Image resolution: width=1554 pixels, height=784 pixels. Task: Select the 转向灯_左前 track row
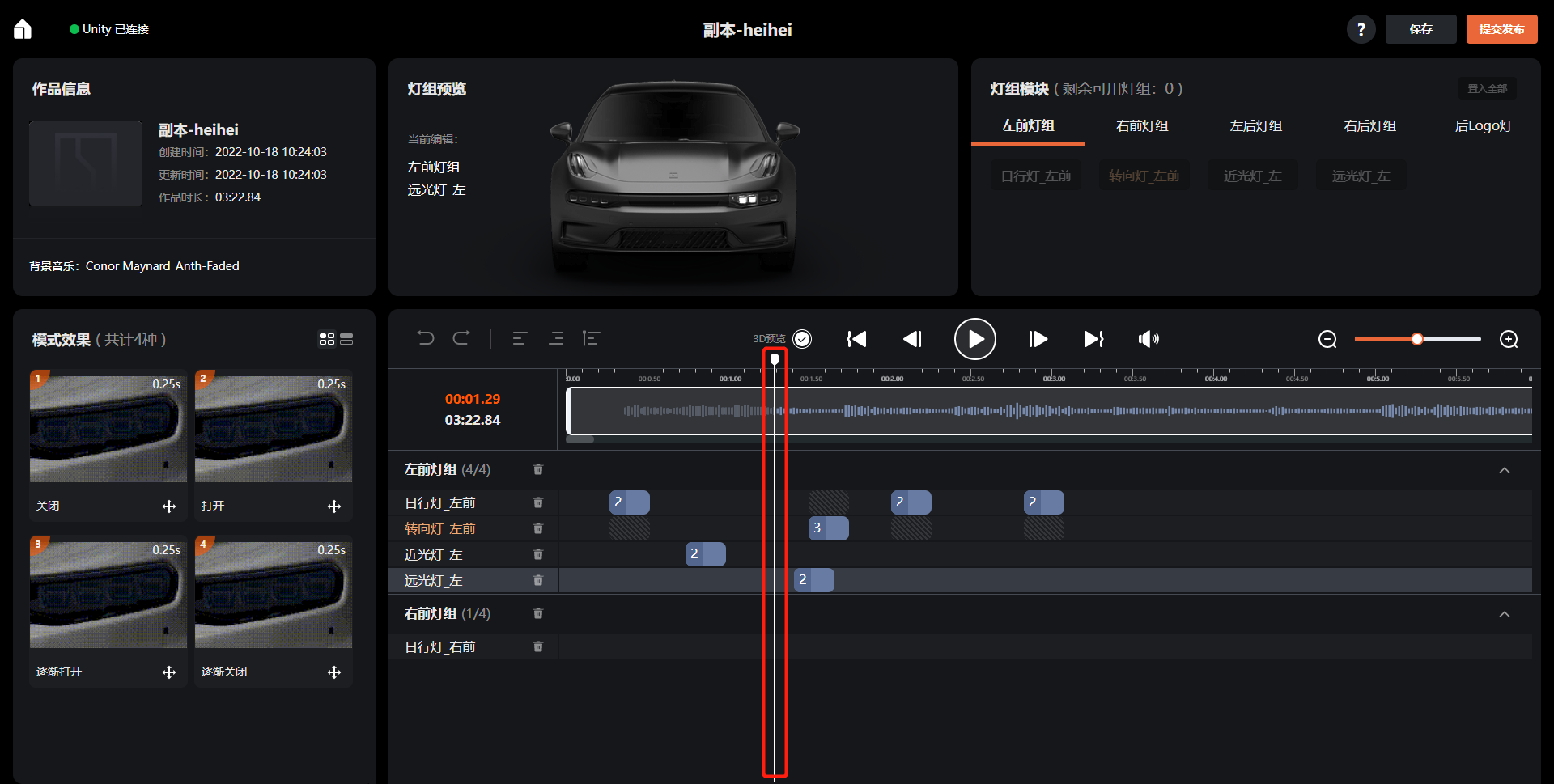(961, 528)
